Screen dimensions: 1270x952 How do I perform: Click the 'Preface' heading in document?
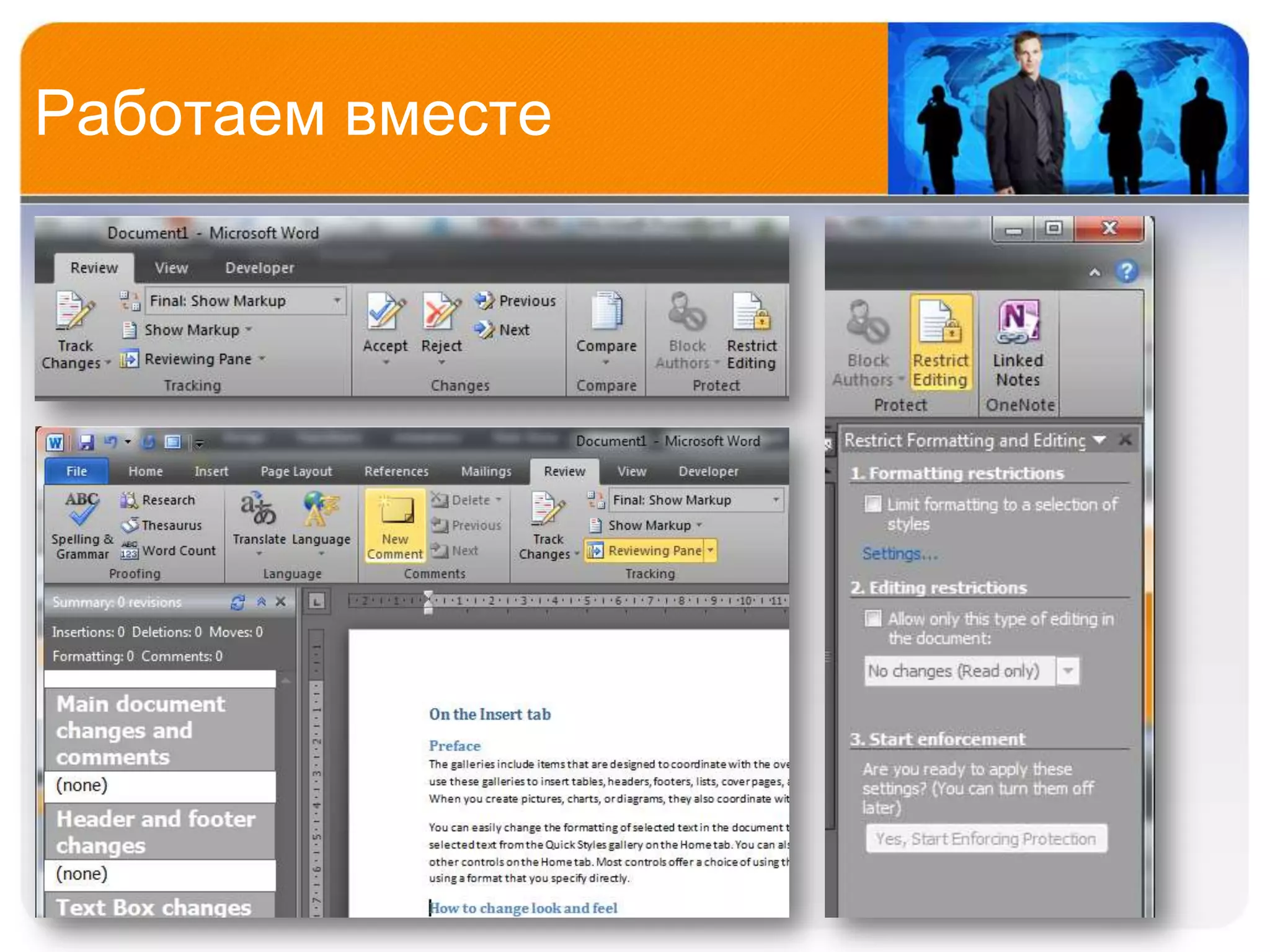click(x=455, y=746)
